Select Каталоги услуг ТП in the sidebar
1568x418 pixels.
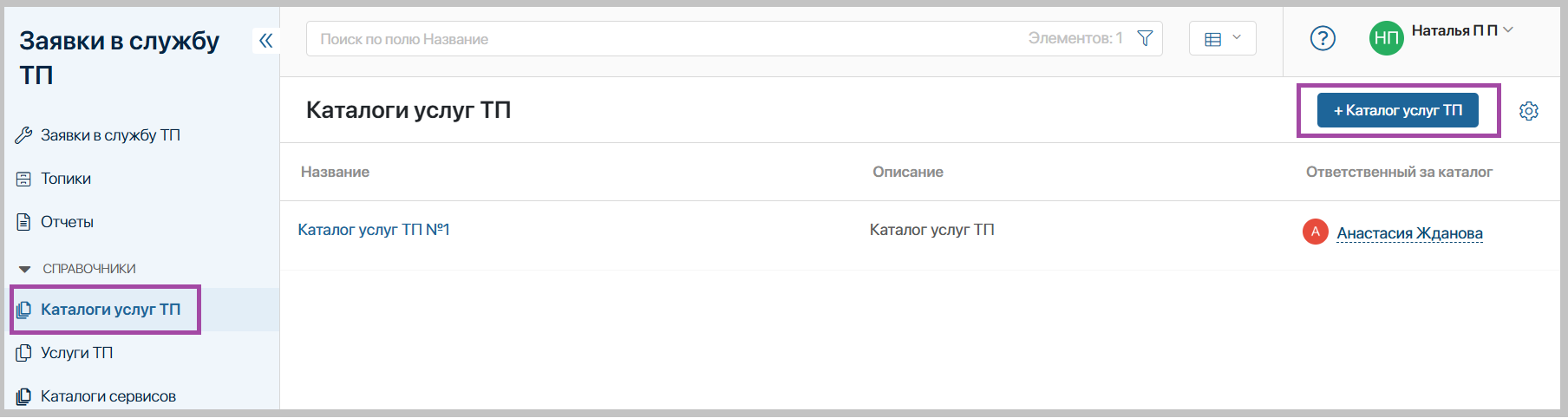click(110, 310)
